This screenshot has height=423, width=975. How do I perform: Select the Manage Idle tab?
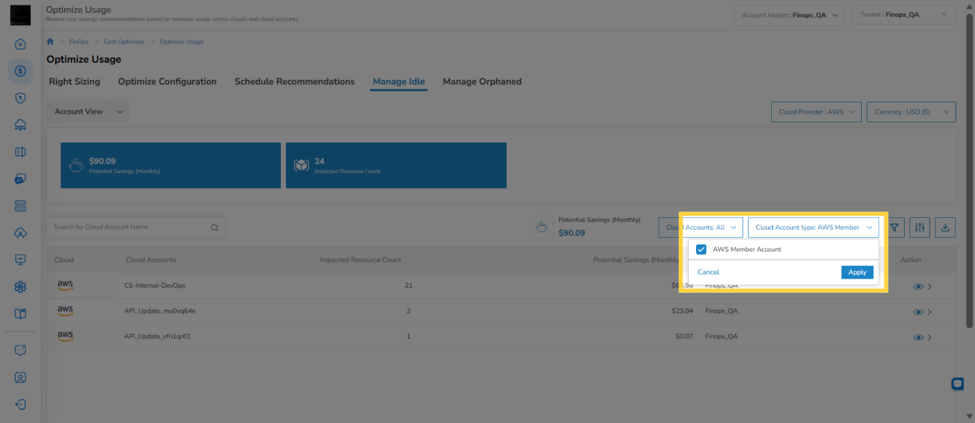[x=399, y=81]
